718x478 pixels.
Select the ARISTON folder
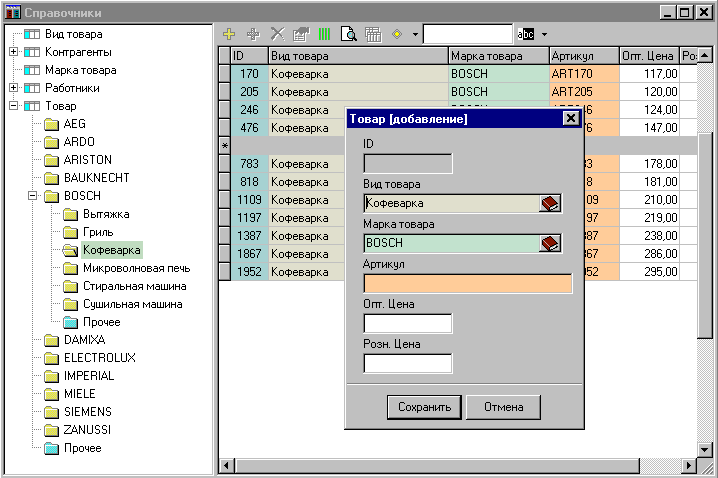coord(87,160)
